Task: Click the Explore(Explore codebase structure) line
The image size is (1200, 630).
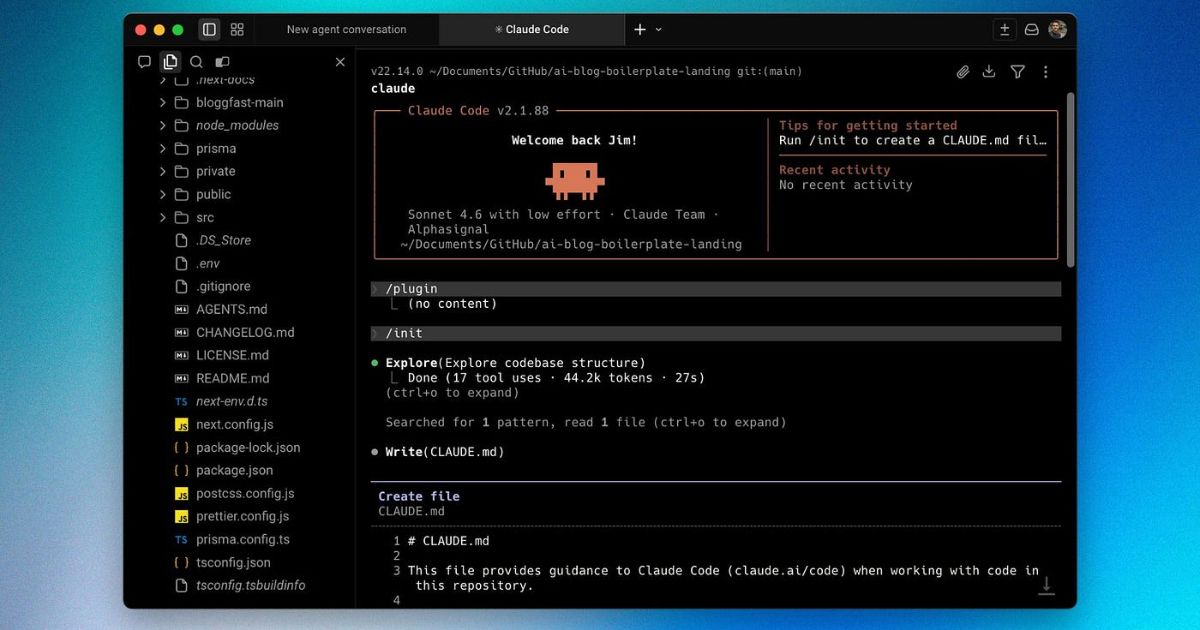Action: click(x=515, y=363)
